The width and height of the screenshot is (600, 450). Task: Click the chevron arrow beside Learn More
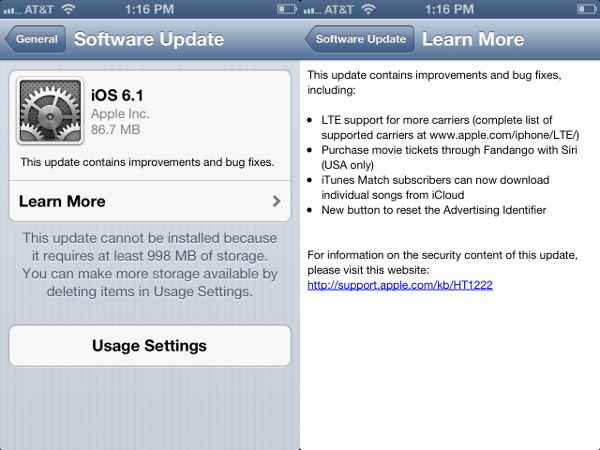[277, 201]
